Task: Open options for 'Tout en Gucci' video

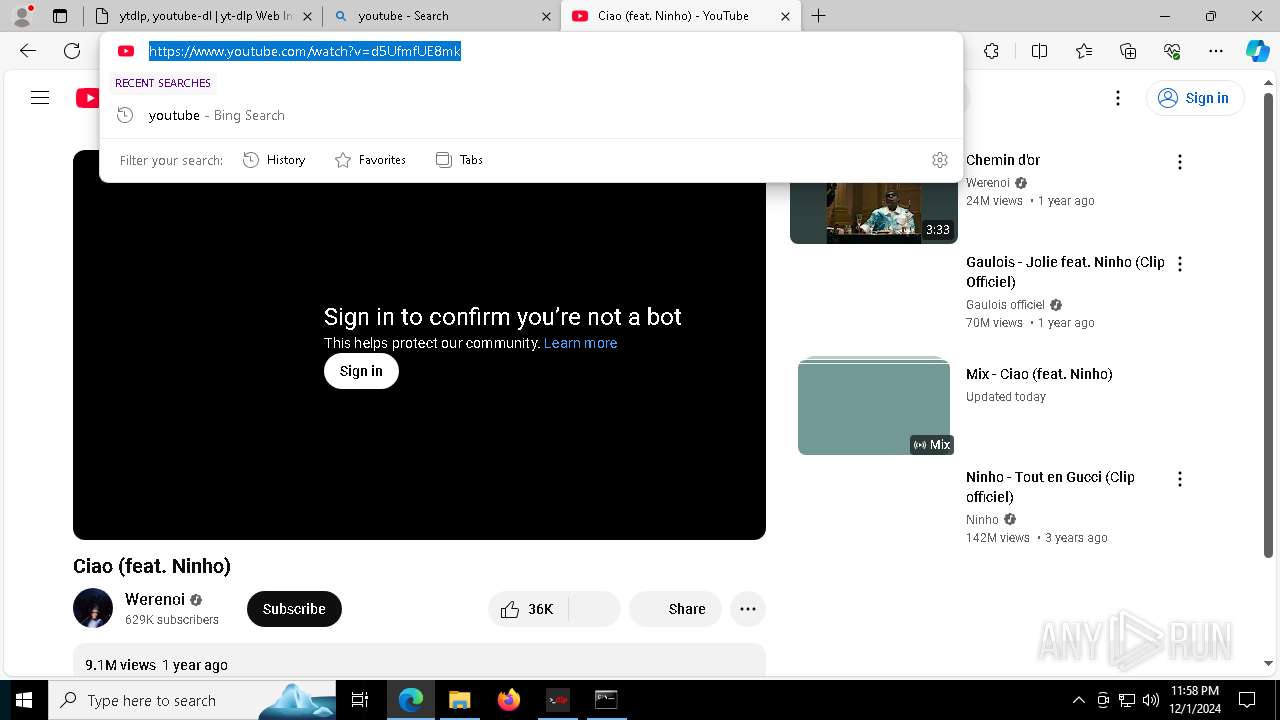Action: coord(1180,479)
